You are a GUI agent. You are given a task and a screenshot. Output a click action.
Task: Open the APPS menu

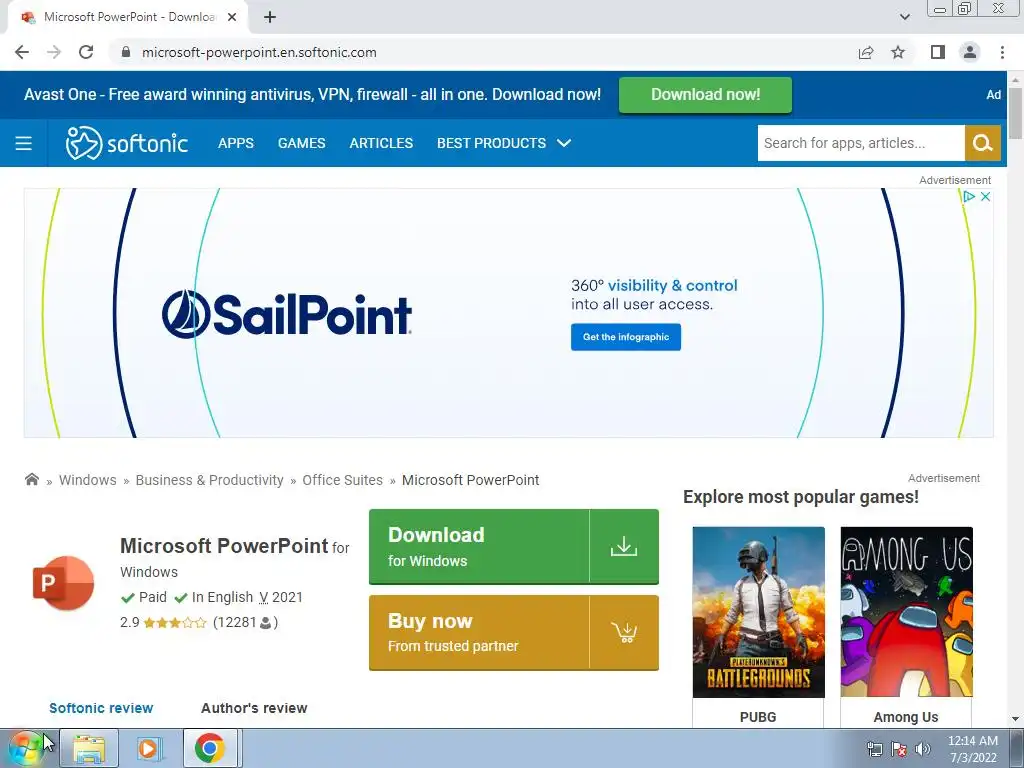pos(236,143)
